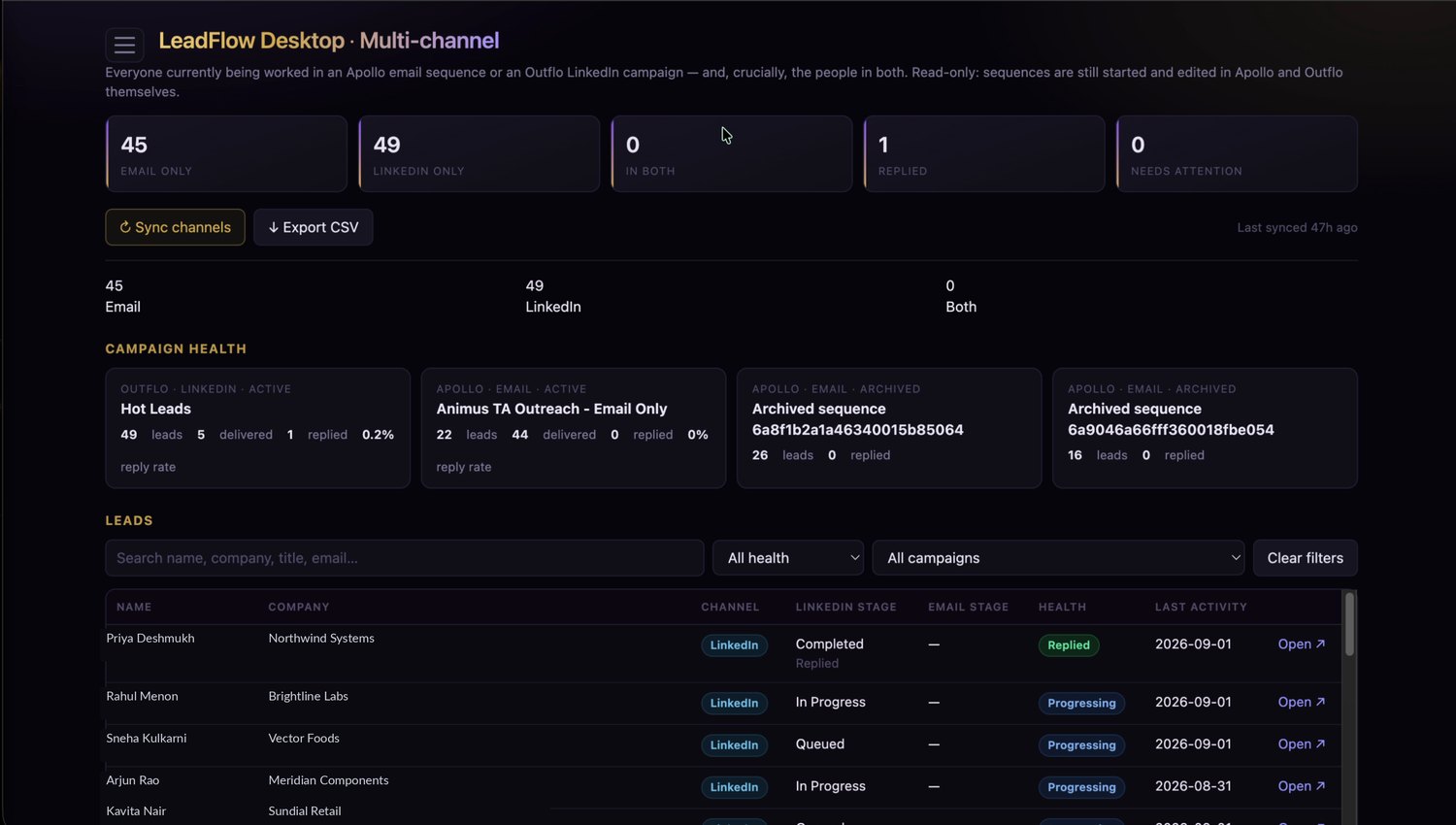Select Vector Foods company cell

304,739
